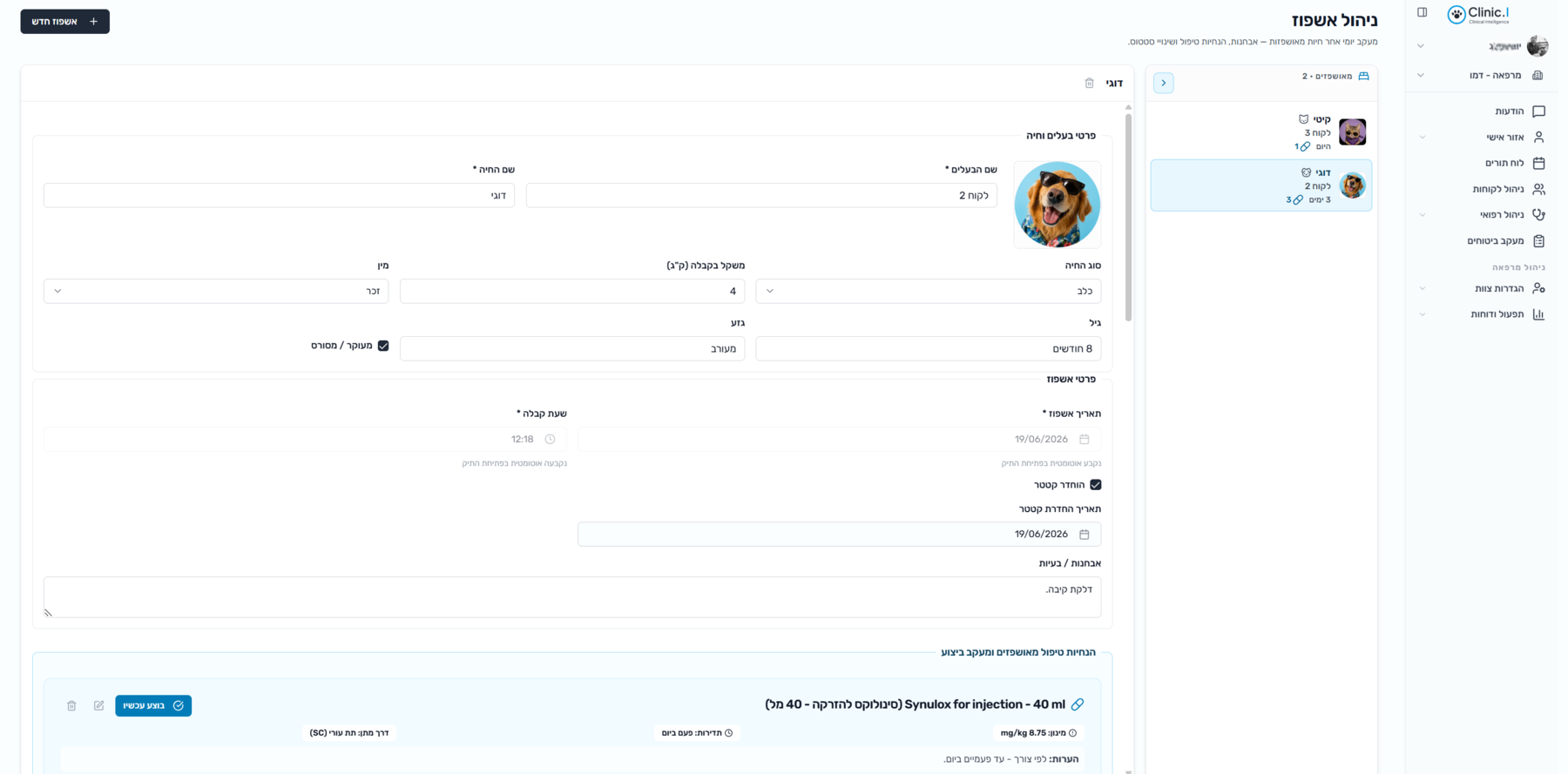Toggle the sidebar collapse icon
The image size is (1568, 774).
coord(1422,12)
